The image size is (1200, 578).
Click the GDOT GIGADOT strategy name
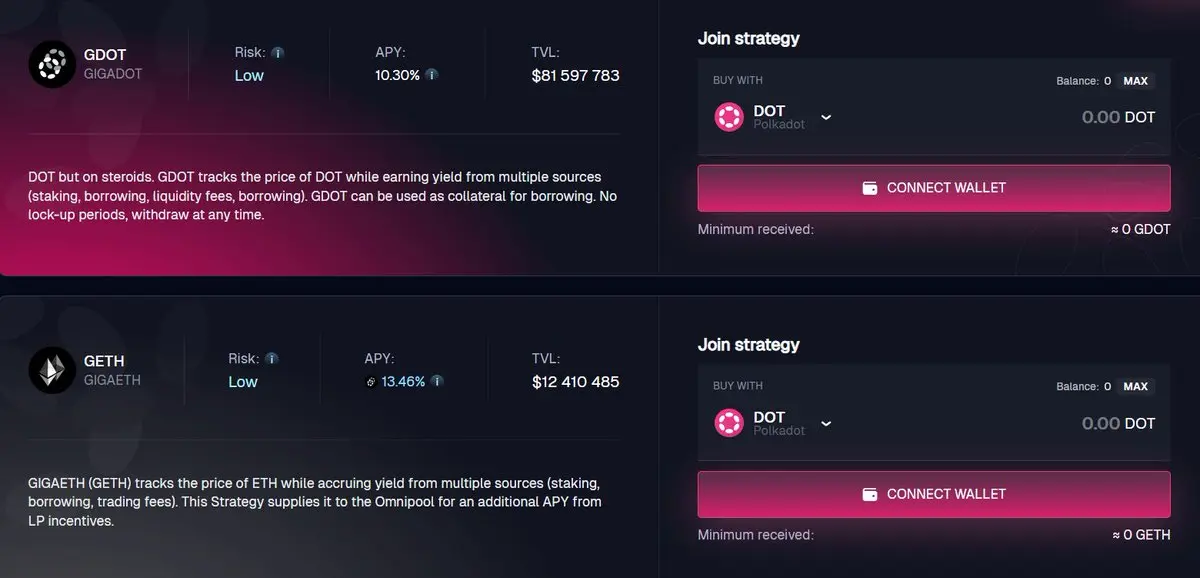pos(113,64)
